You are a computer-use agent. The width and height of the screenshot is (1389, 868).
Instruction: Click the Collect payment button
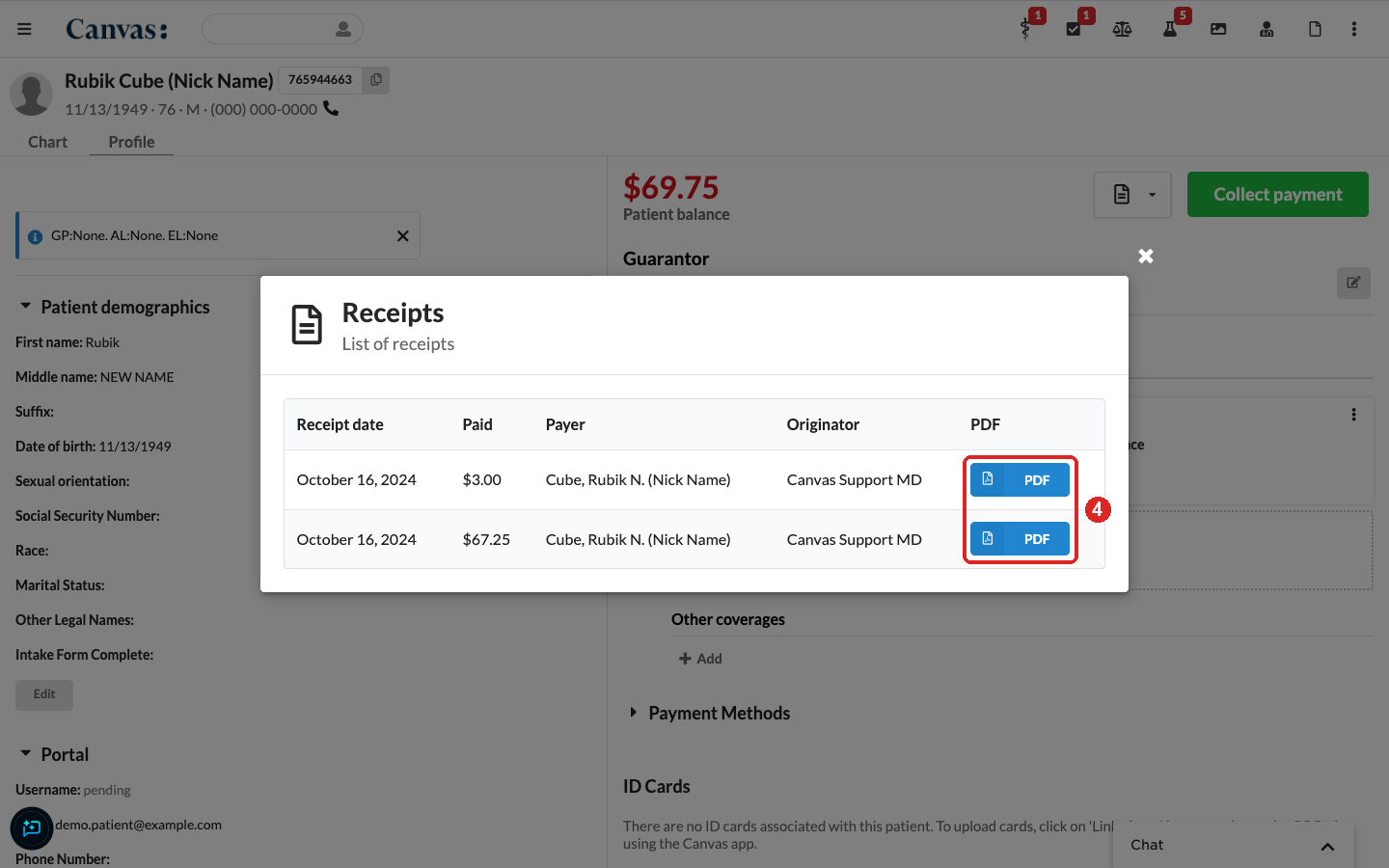tap(1278, 195)
